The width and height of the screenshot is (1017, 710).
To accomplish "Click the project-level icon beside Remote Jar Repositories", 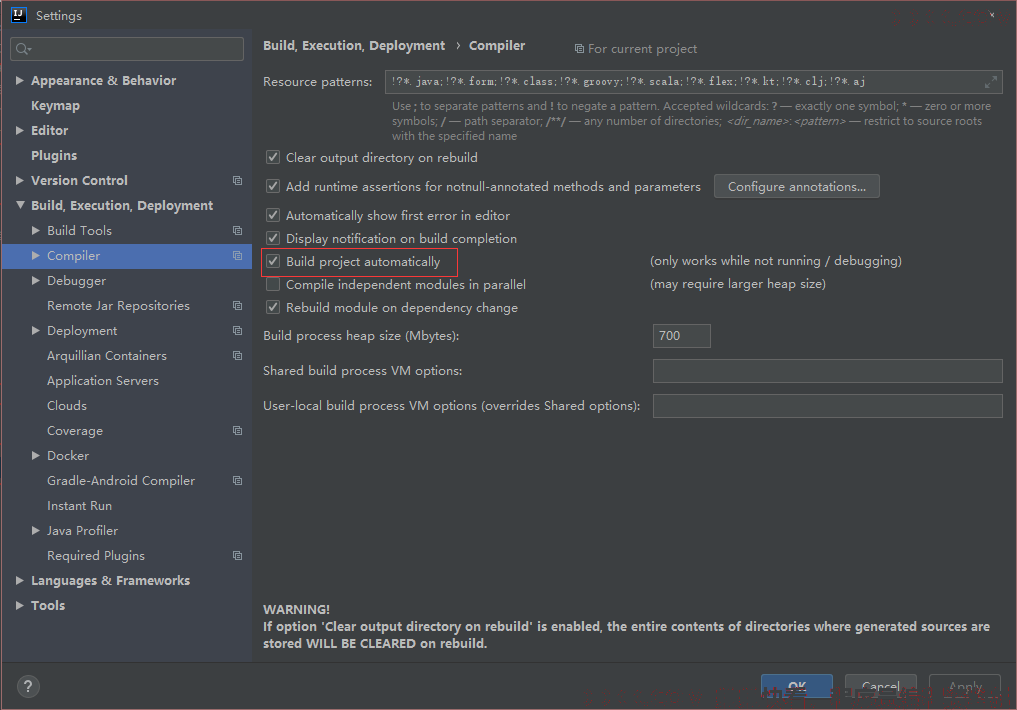I will 237,305.
